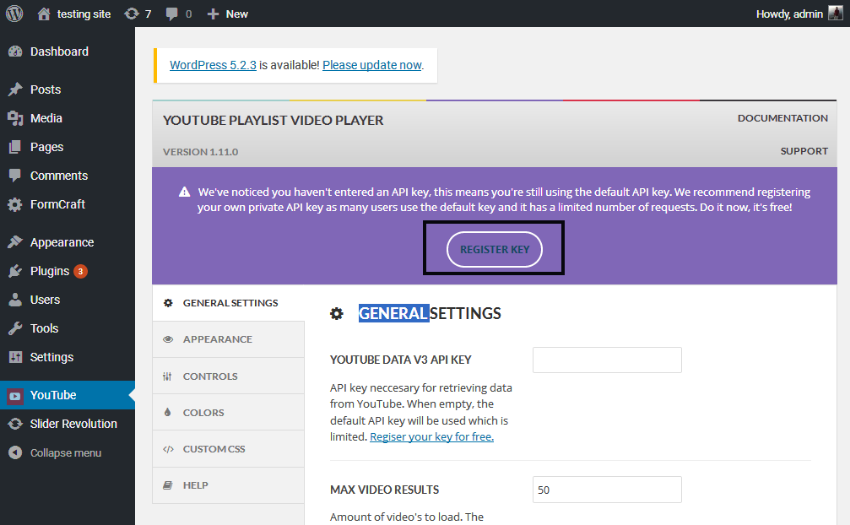850x525 pixels.
Task: Click Regiser your key for free link
Action: (432, 437)
